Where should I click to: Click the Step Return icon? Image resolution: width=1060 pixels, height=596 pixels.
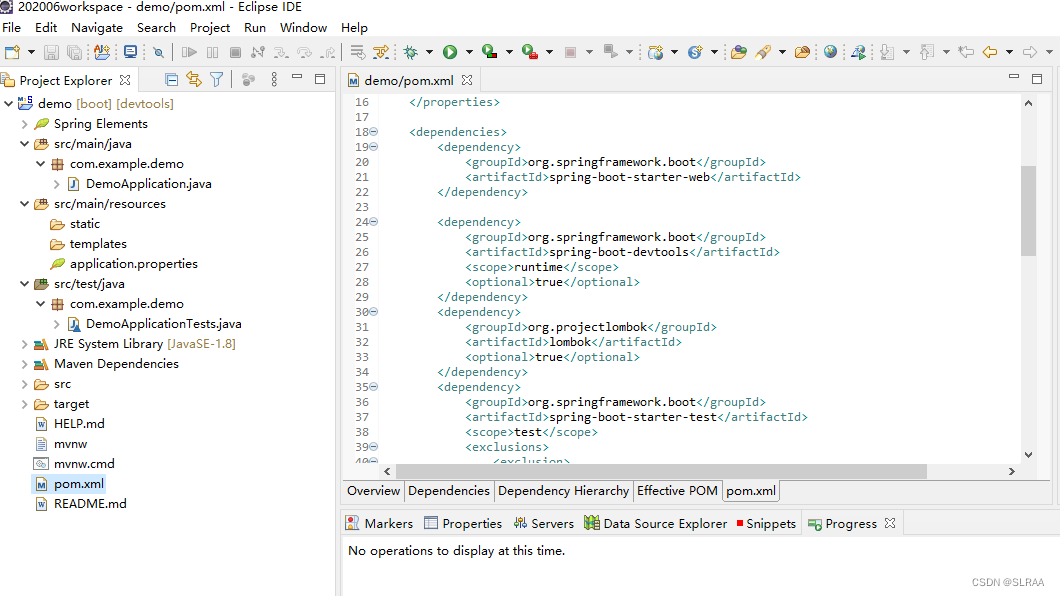pos(328,52)
